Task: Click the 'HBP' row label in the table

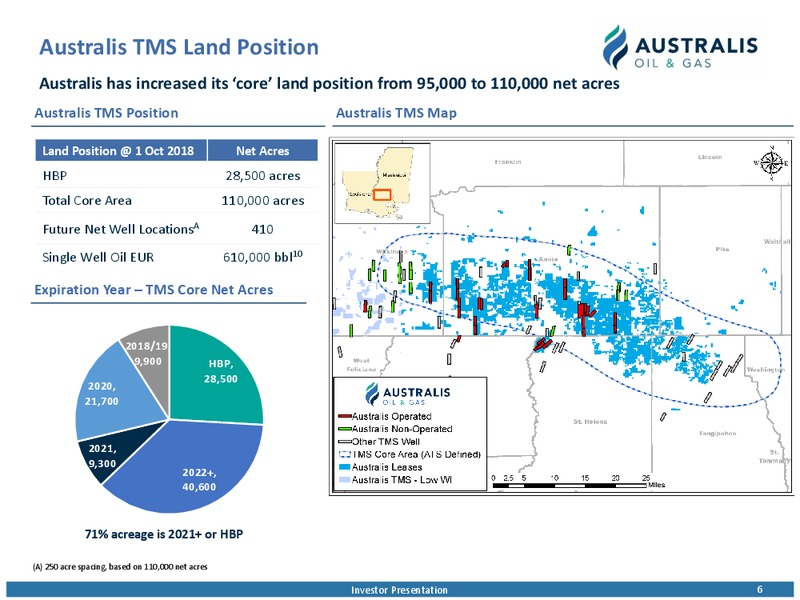Action: 55,176
